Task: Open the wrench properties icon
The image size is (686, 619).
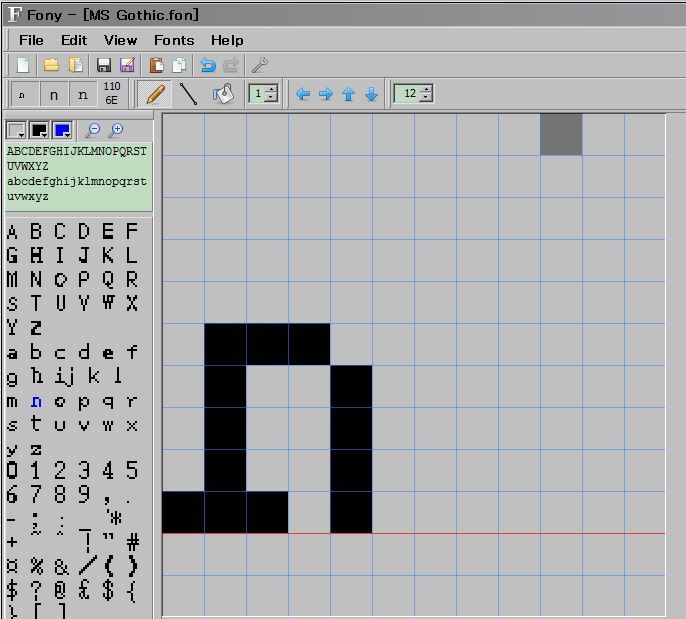Action: (x=260, y=65)
